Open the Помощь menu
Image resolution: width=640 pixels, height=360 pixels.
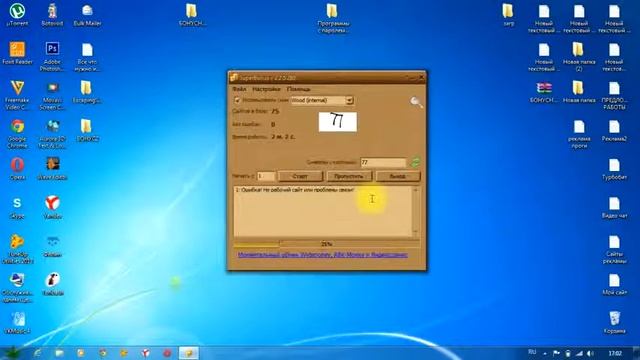click(298, 89)
